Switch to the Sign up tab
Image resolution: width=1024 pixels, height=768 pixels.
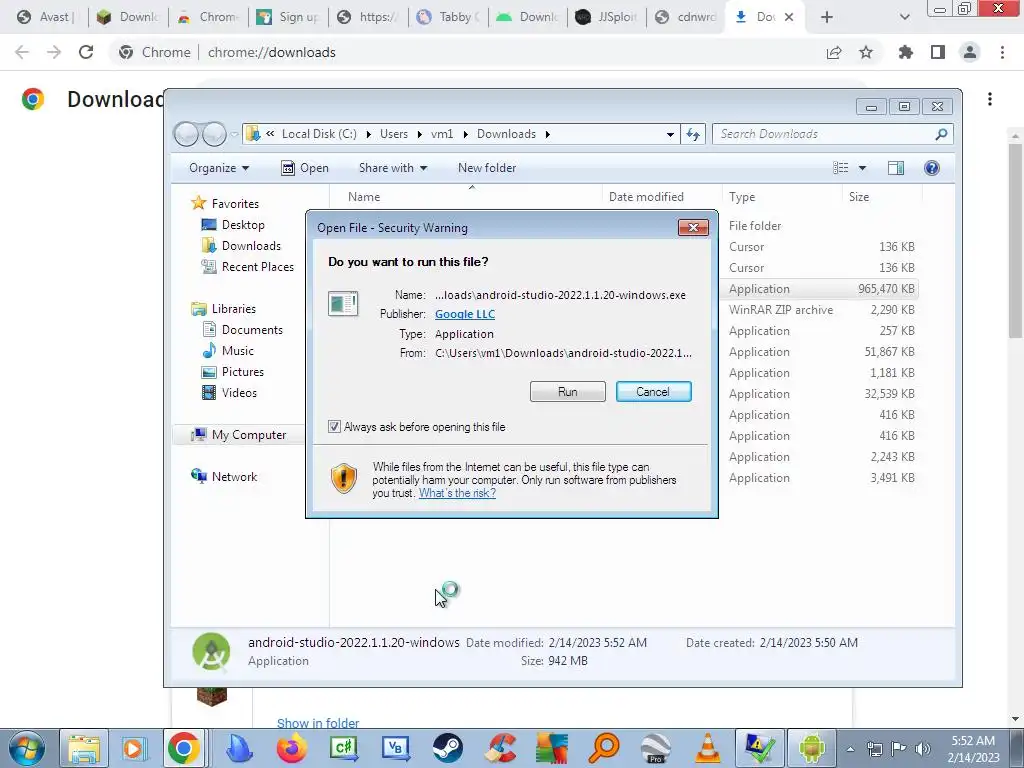point(289,17)
